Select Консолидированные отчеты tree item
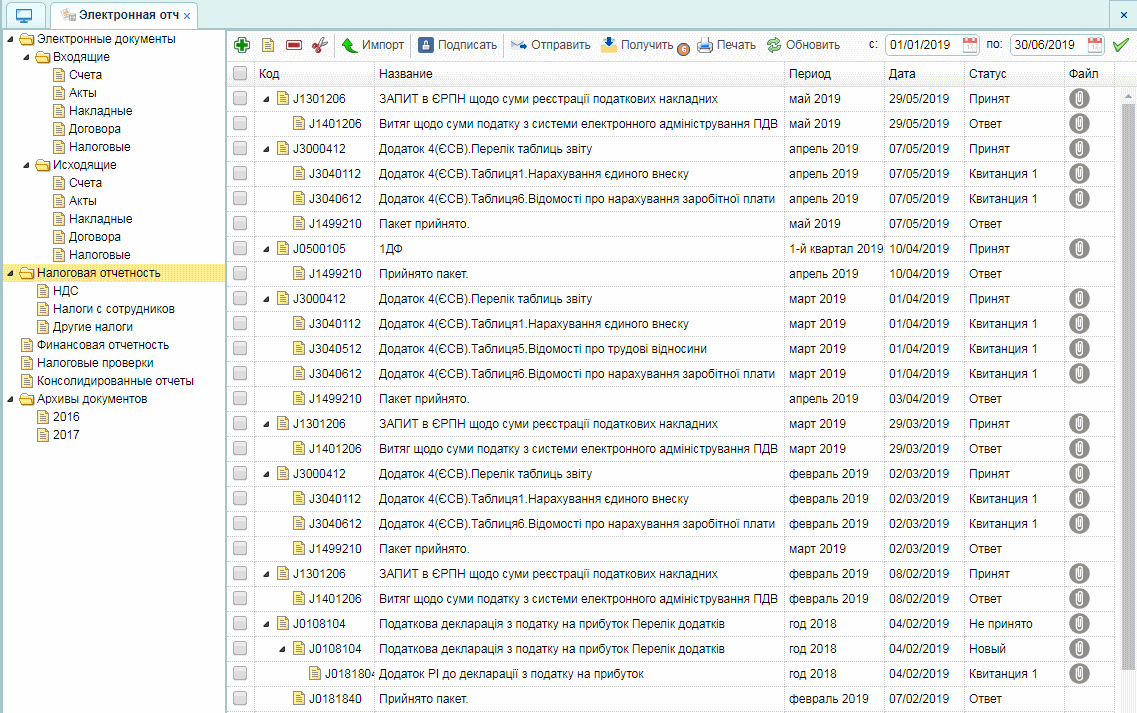Image resolution: width=1137 pixels, height=713 pixels. tap(115, 381)
